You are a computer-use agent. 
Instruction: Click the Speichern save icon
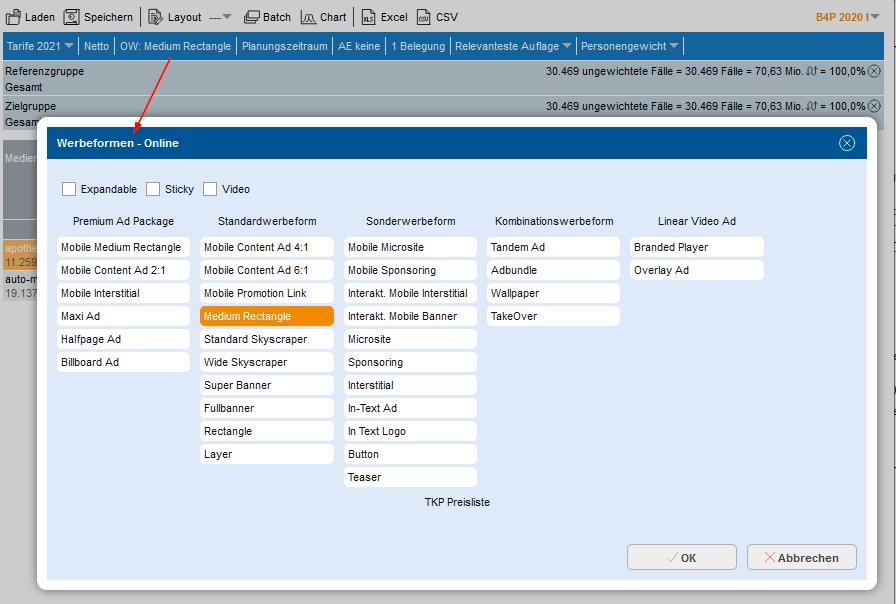[x=71, y=17]
